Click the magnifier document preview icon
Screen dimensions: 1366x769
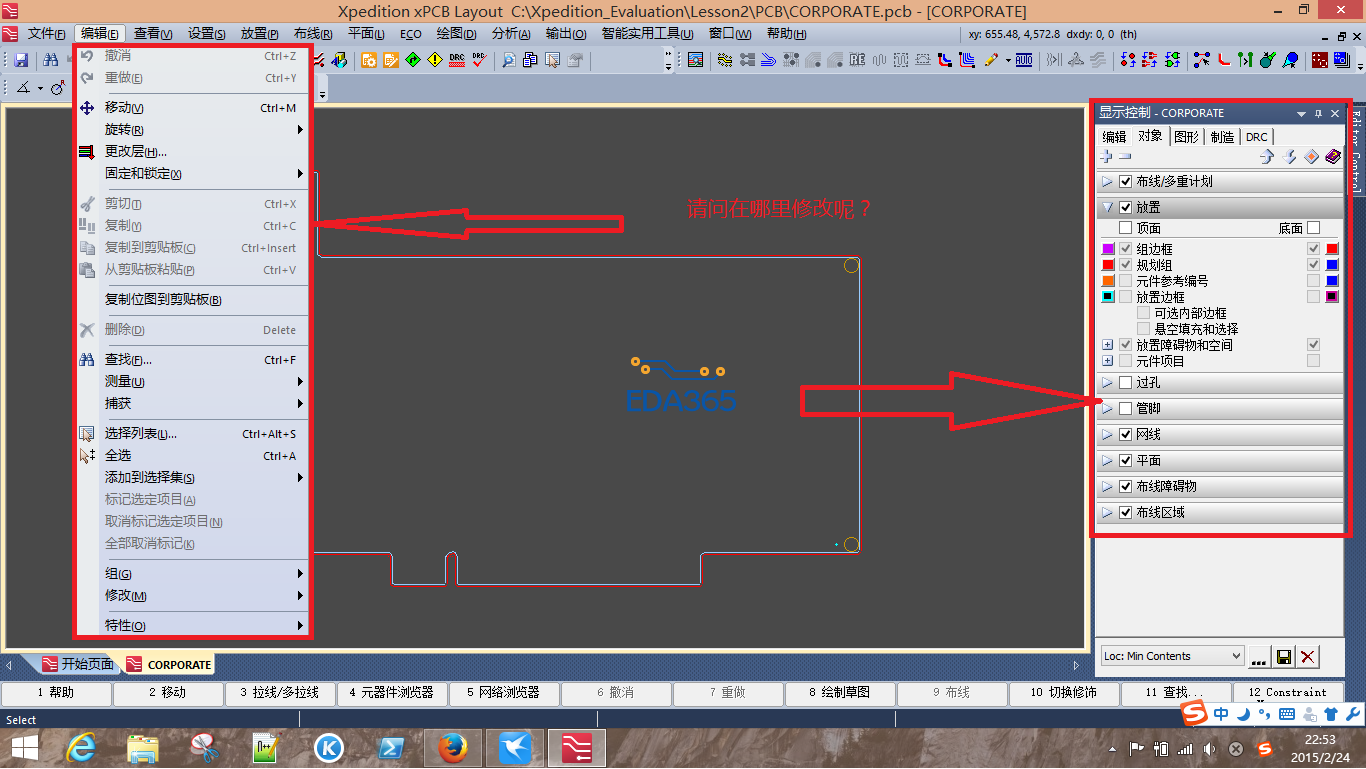pyautogui.click(x=509, y=60)
